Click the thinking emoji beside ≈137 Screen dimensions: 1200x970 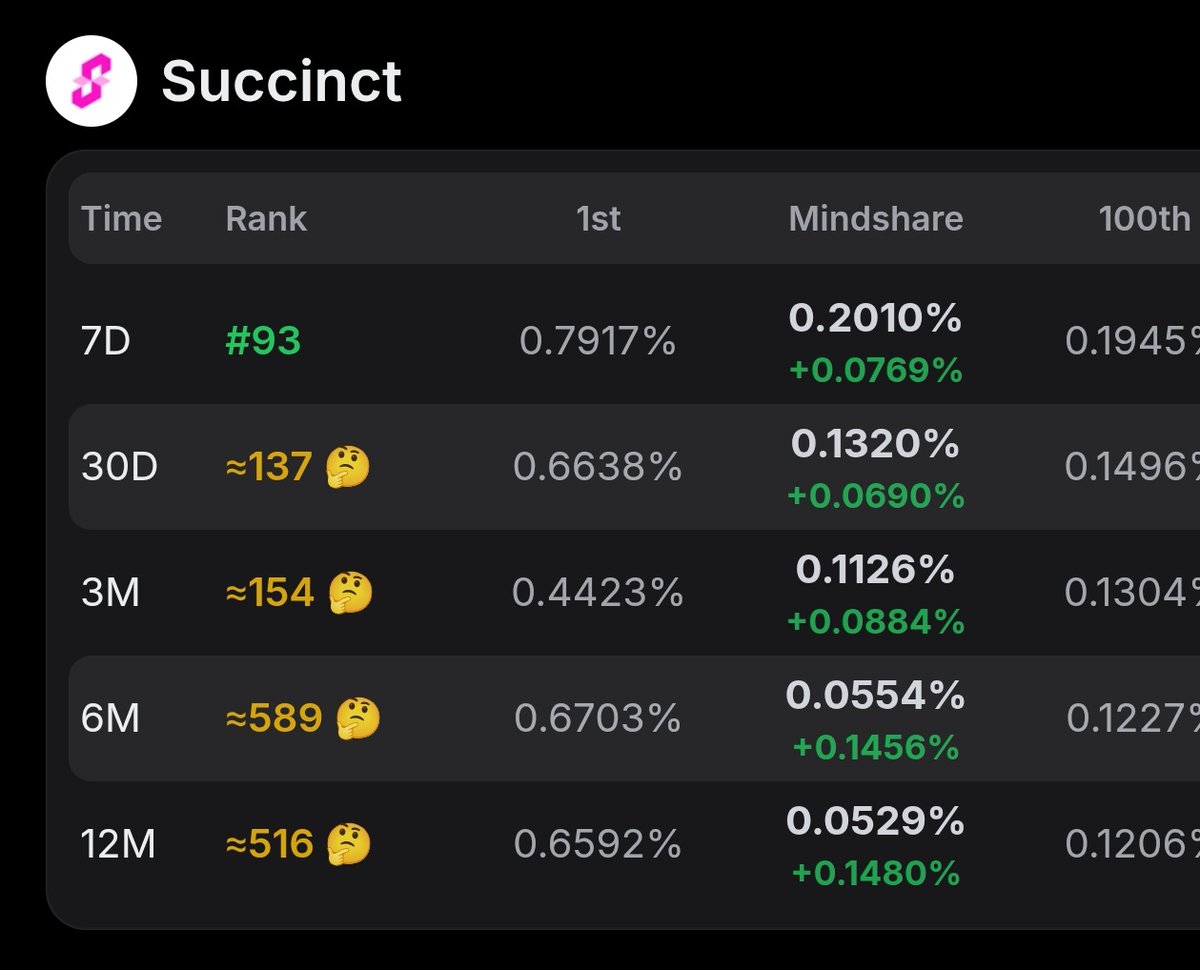pyautogui.click(x=348, y=467)
